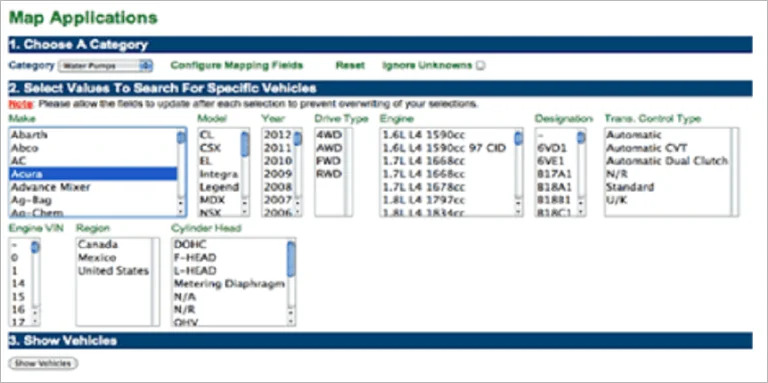Choose Engine VIN value 16

pyautogui.click(x=21, y=310)
